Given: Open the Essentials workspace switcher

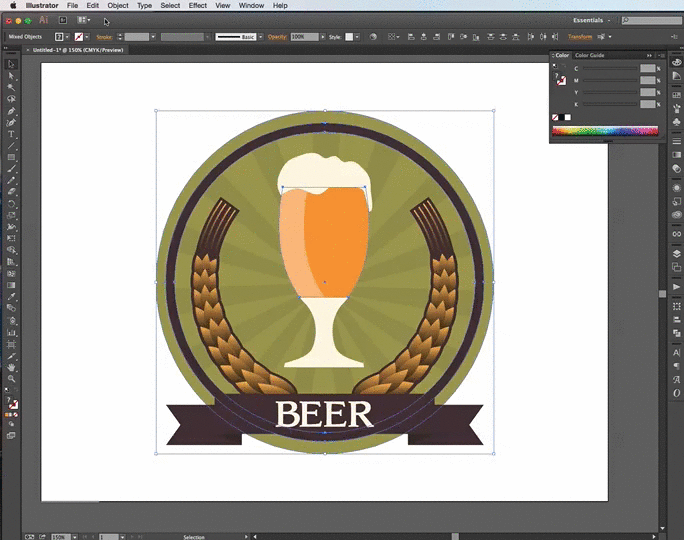Looking at the screenshot, I should (x=592, y=21).
